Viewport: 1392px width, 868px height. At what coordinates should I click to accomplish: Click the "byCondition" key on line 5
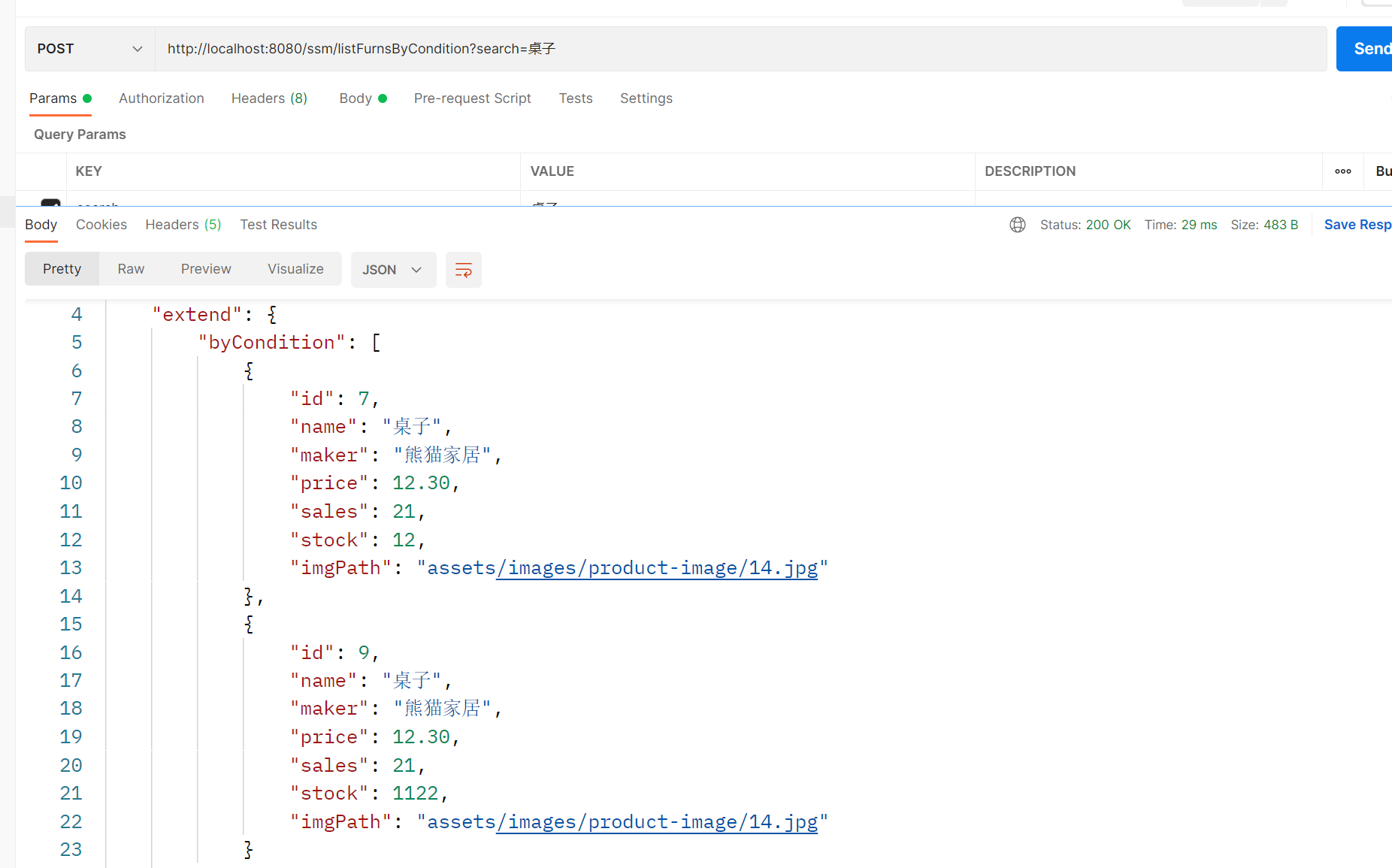pyautogui.click(x=271, y=343)
